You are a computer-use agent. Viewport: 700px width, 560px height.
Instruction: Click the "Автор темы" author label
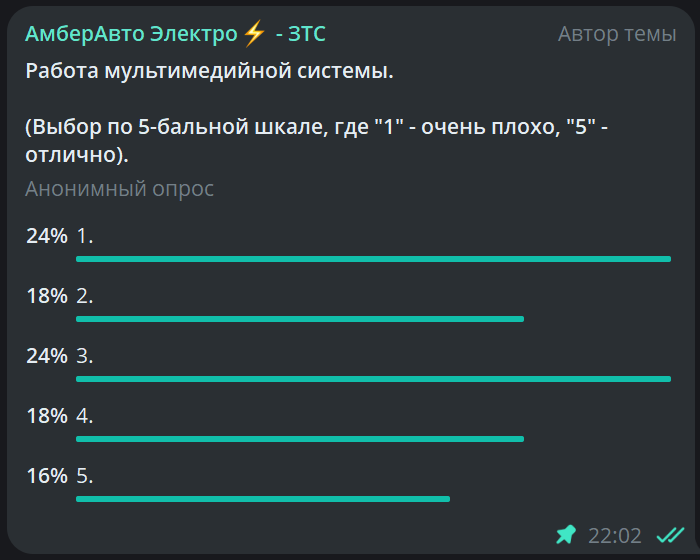point(617,34)
